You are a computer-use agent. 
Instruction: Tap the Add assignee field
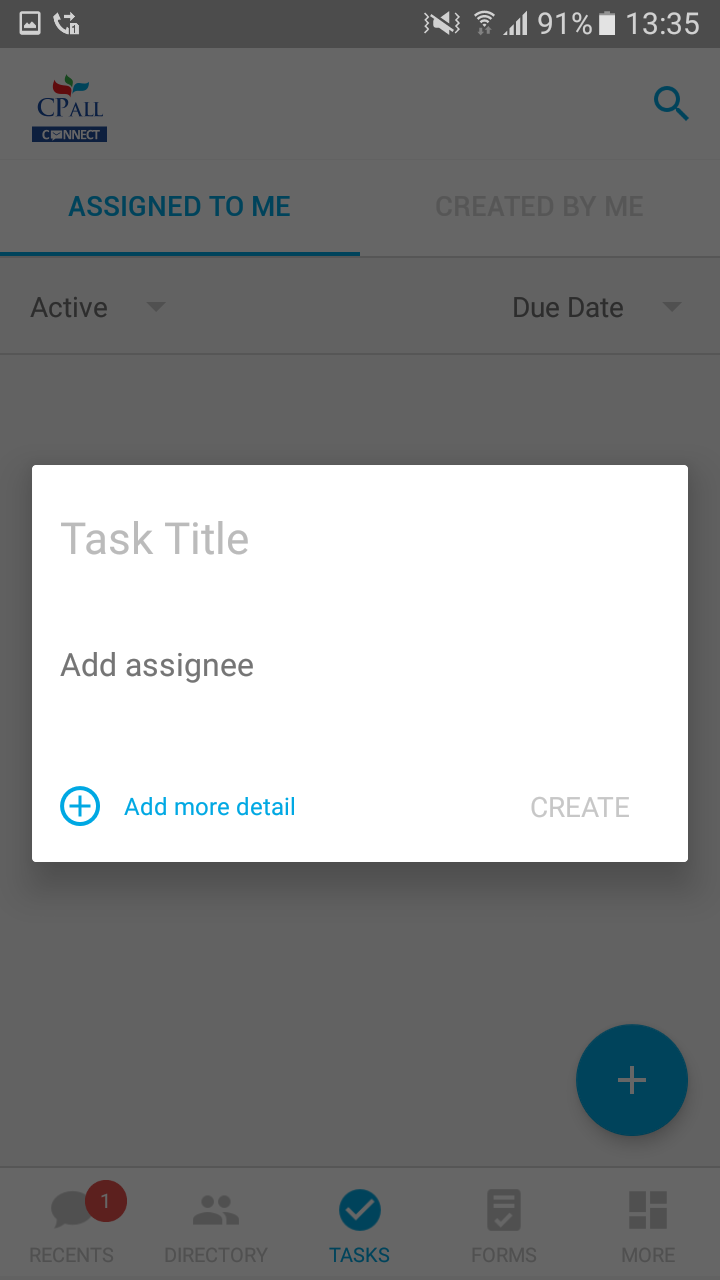[360, 665]
